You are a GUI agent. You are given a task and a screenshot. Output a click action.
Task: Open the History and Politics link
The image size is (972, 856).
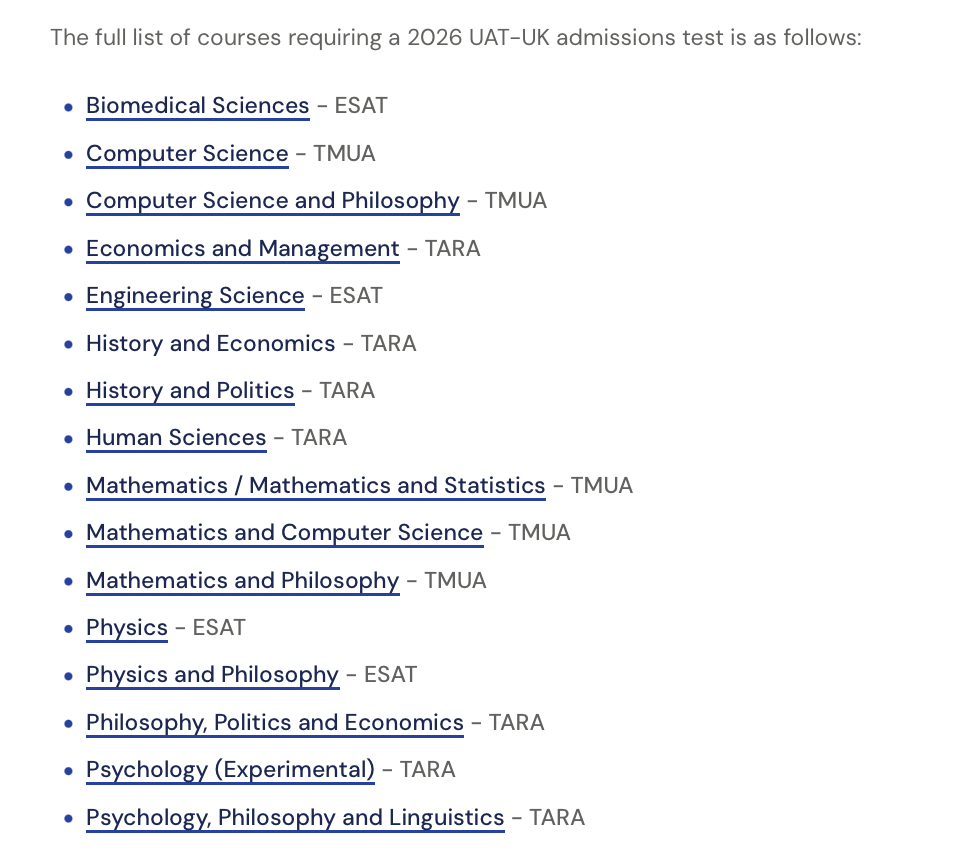tap(190, 390)
